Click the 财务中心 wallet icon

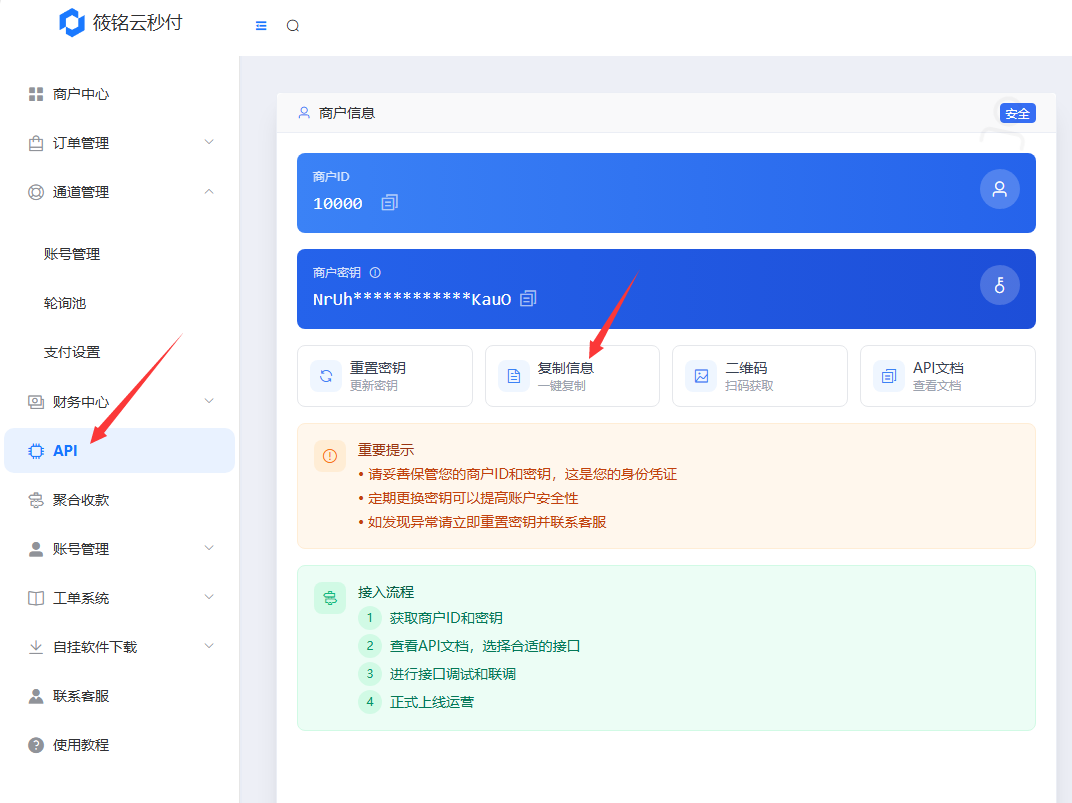coord(36,402)
